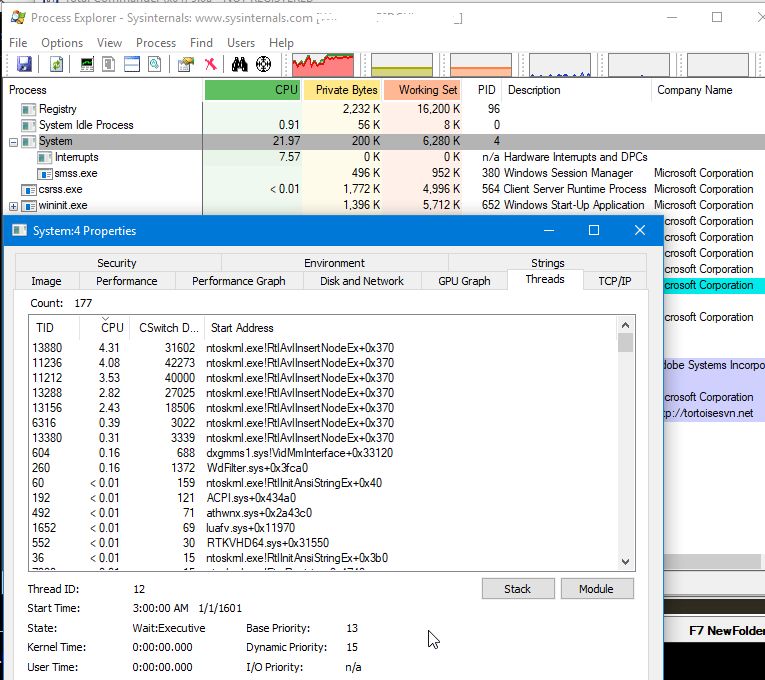Image resolution: width=765 pixels, height=680 pixels.
Task: Click the crosshair Find Window's Process icon
Action: click(263, 64)
